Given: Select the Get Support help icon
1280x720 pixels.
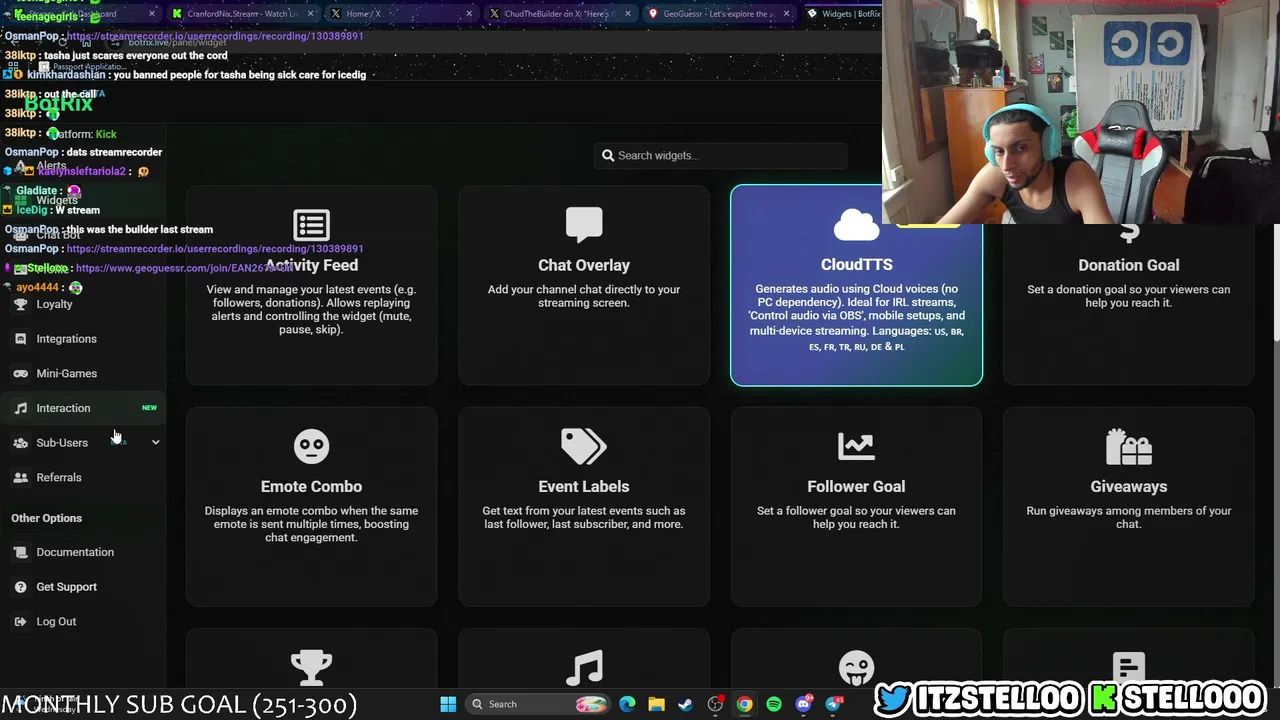Looking at the screenshot, I should (x=20, y=587).
